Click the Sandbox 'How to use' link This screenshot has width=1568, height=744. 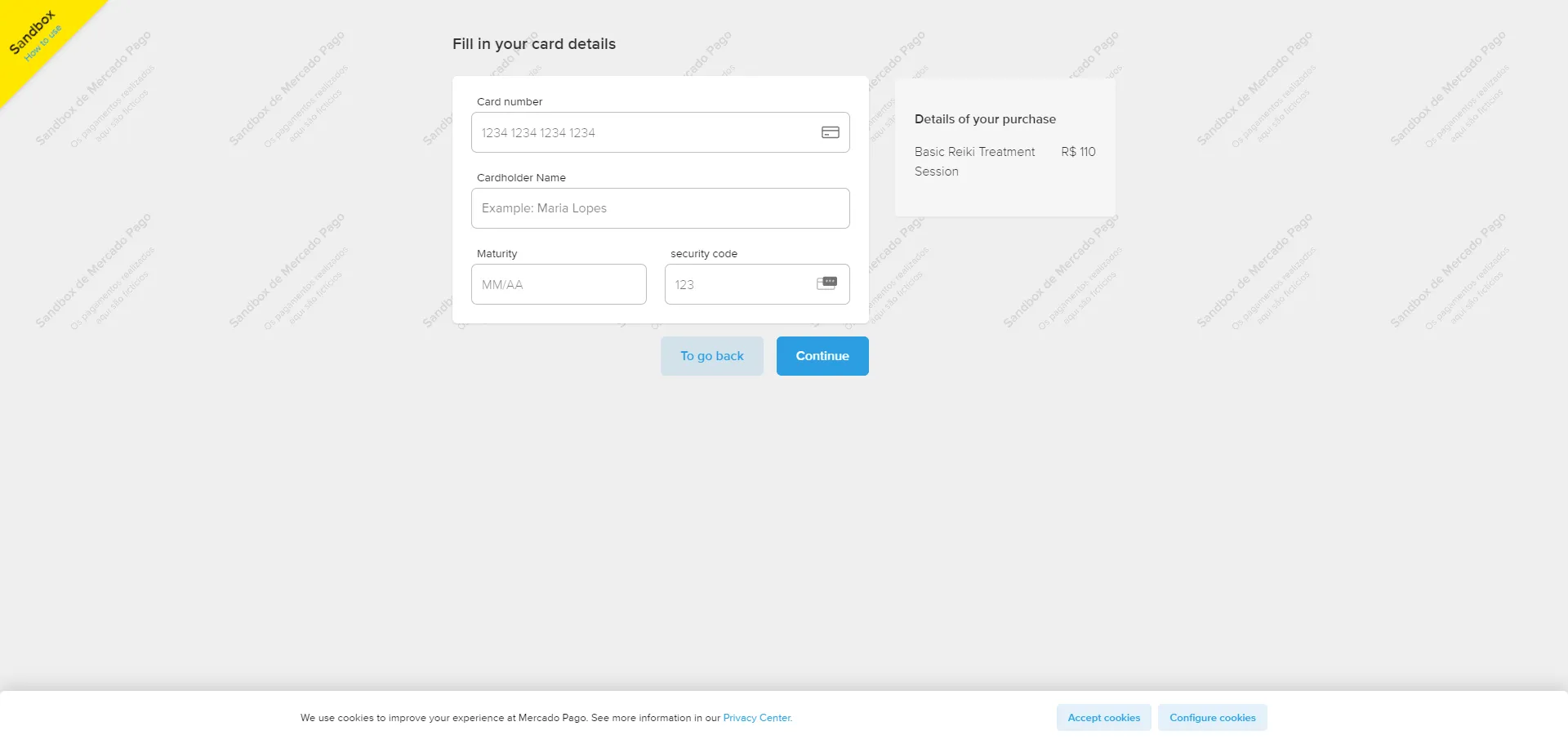pos(43,43)
